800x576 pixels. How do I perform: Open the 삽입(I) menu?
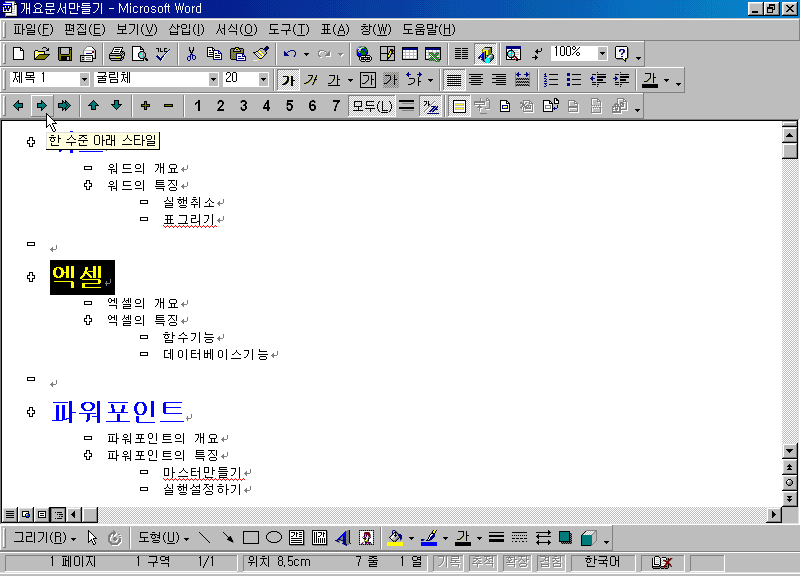[186, 30]
